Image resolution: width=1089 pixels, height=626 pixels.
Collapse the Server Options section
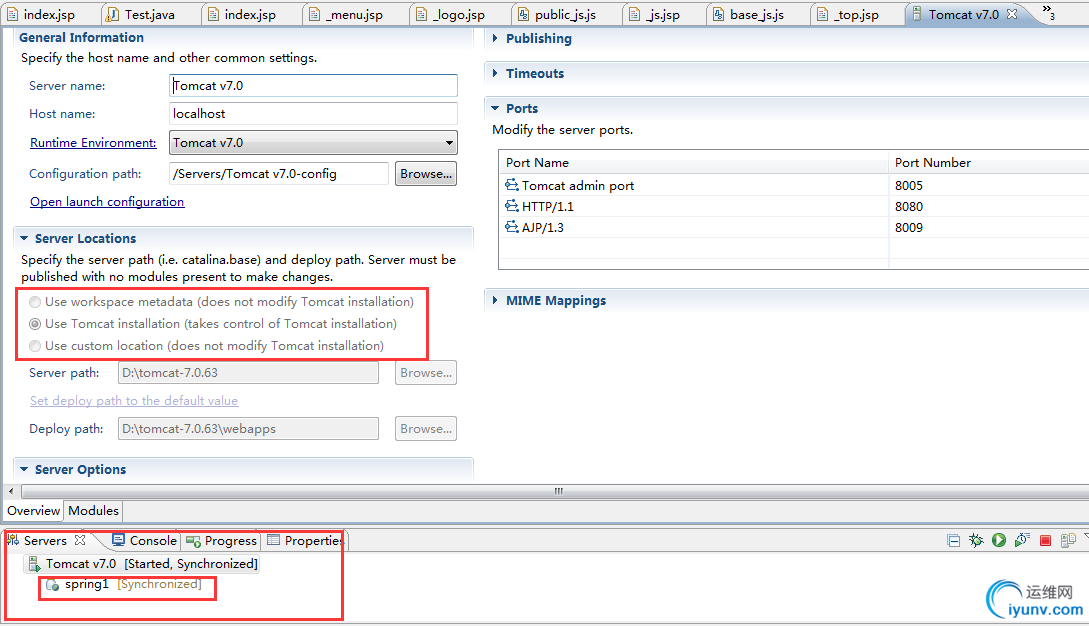[24, 470]
